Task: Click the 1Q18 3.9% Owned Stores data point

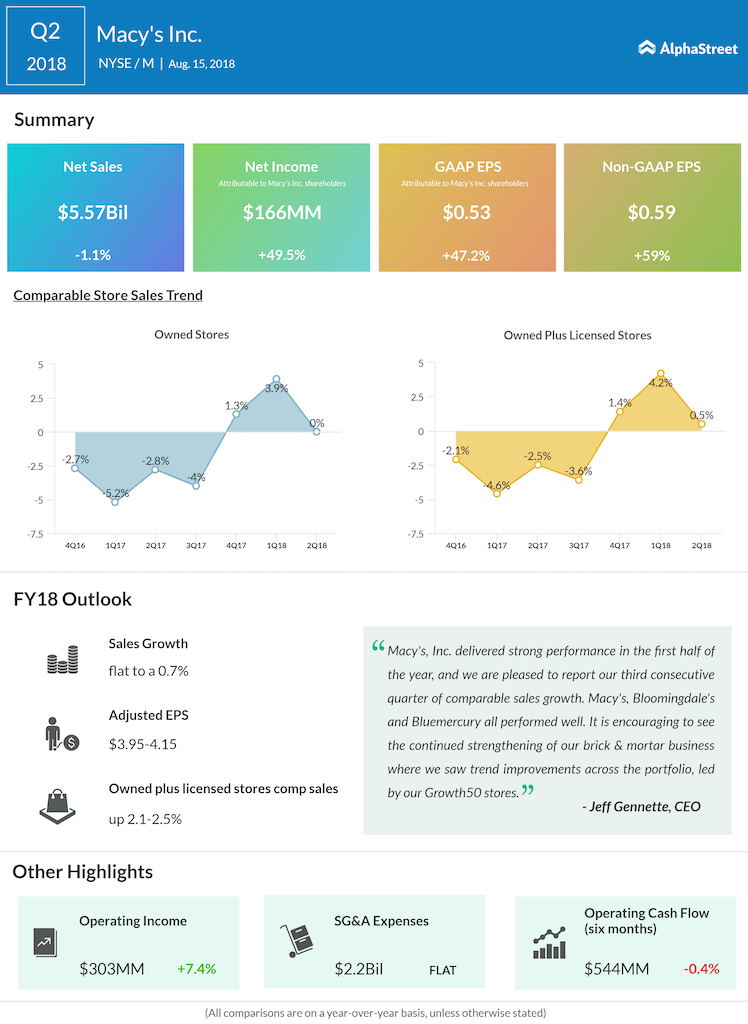Action: [276, 380]
